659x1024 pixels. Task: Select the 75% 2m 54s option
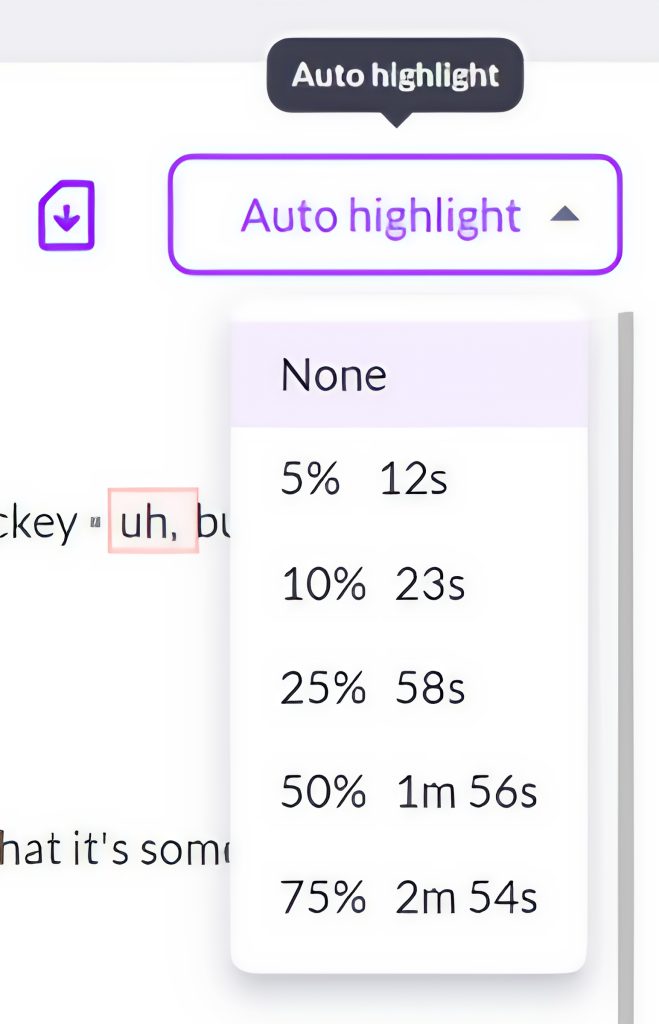(x=408, y=897)
